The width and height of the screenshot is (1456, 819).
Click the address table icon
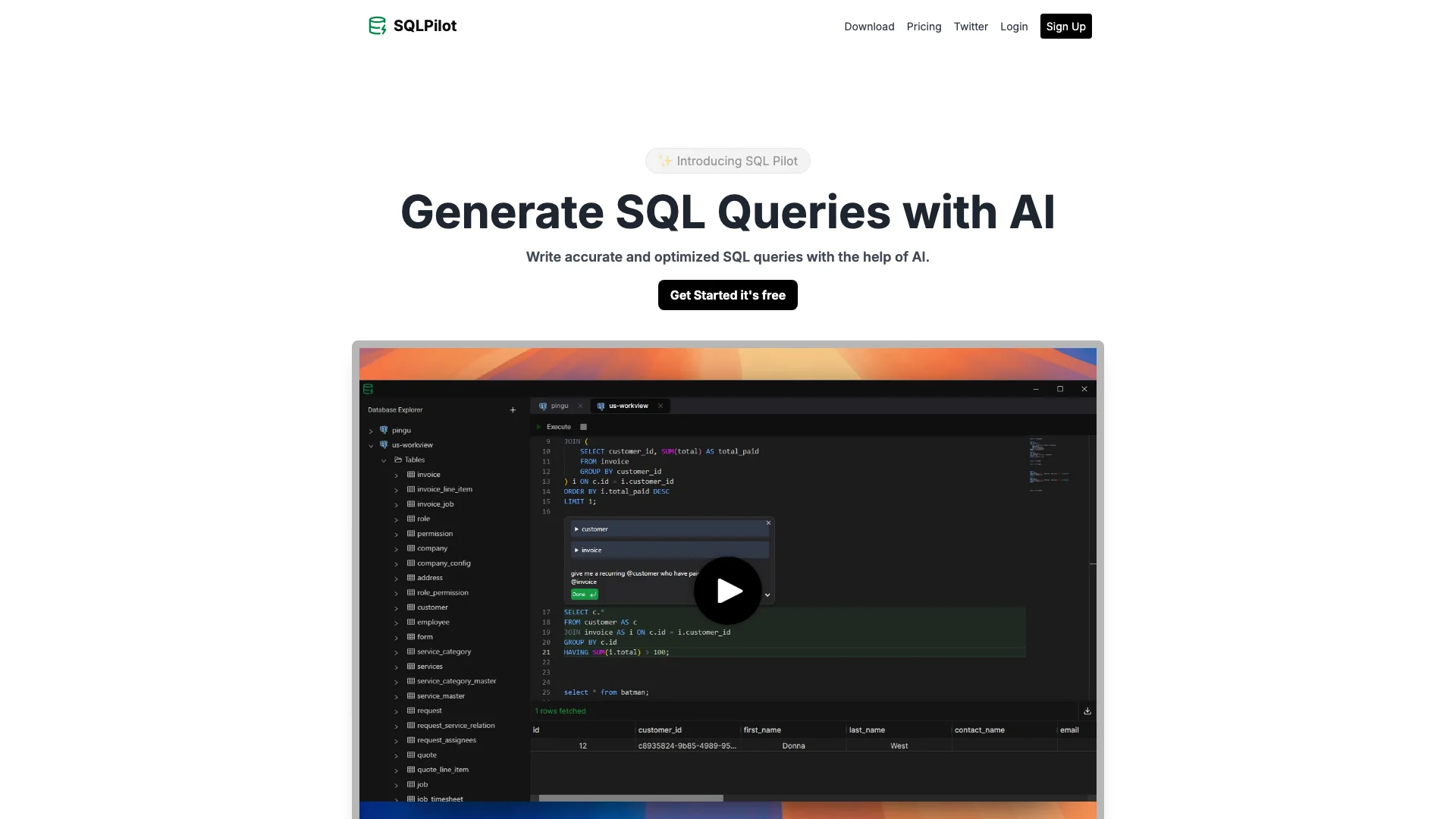[x=411, y=578]
